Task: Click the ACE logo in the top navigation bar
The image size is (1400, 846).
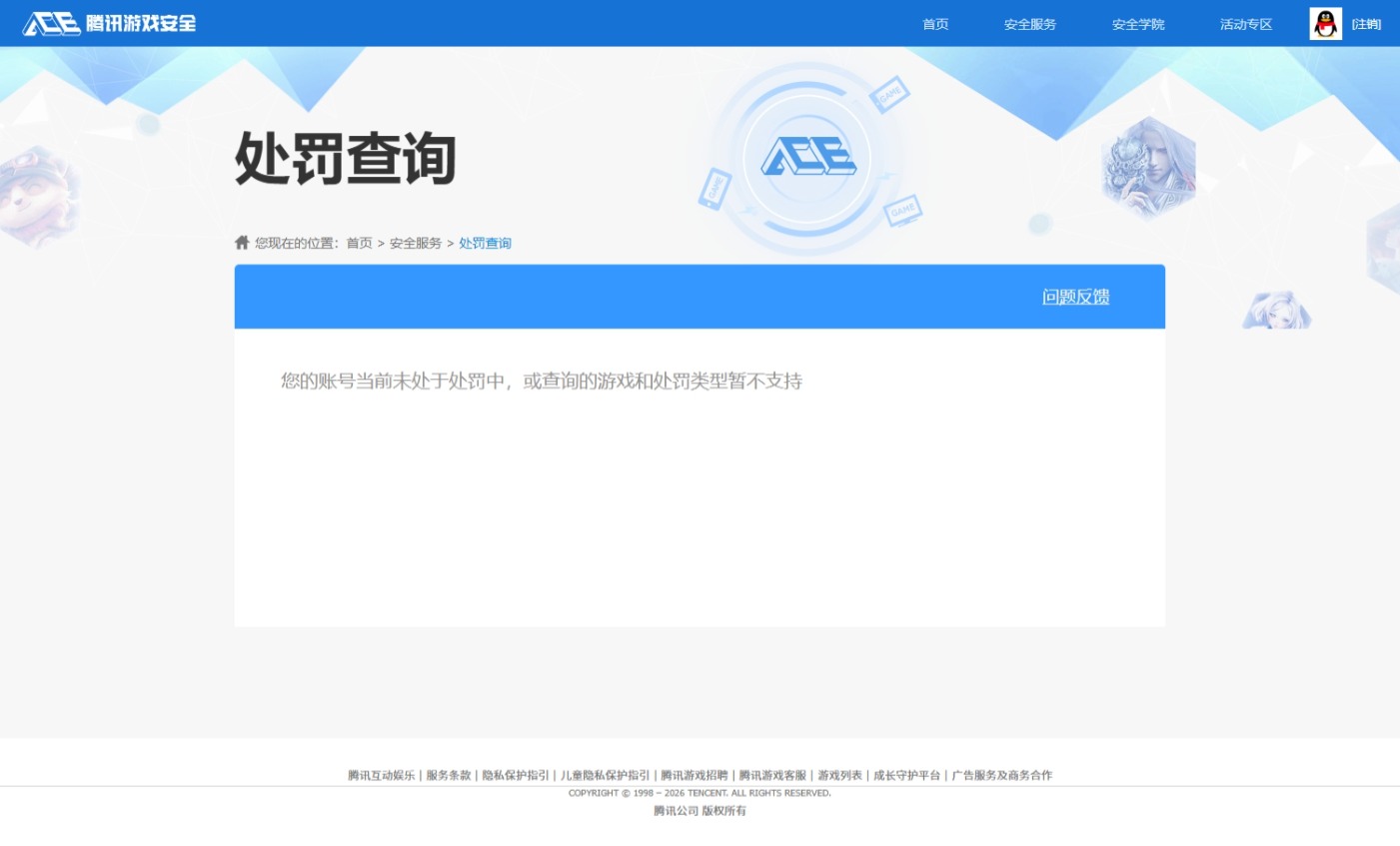Action: point(51,23)
